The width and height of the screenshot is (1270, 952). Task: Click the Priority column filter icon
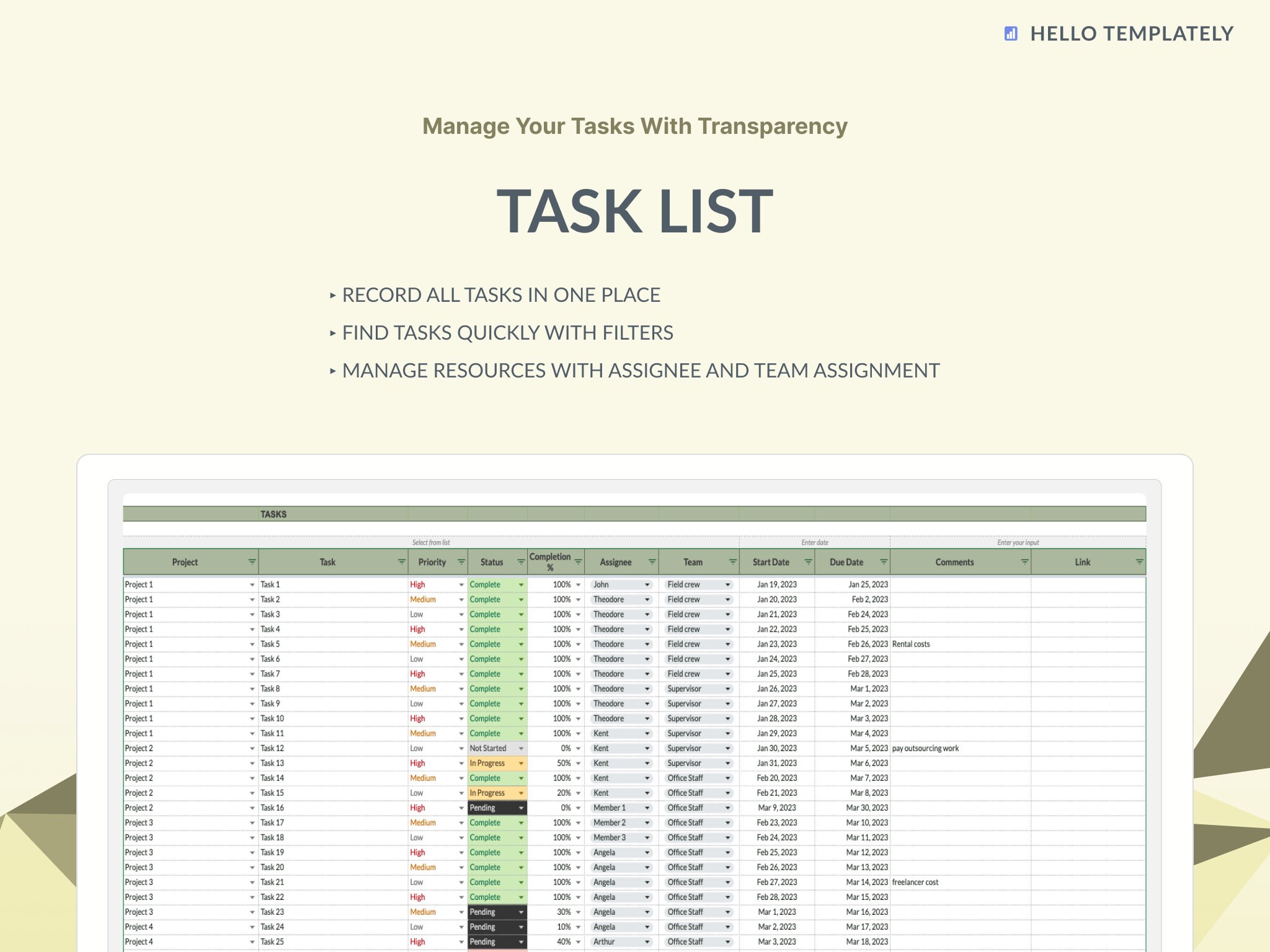[460, 562]
